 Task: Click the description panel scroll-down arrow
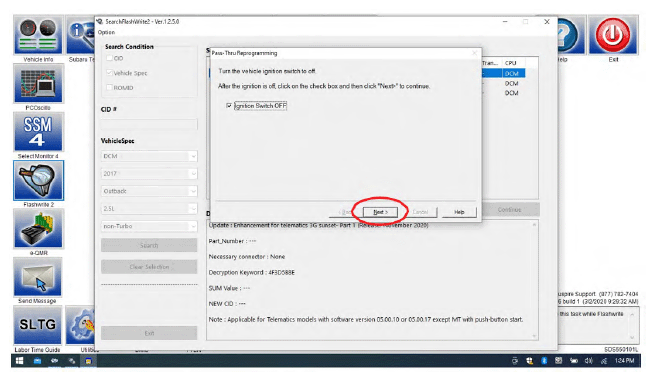pyautogui.click(x=534, y=336)
